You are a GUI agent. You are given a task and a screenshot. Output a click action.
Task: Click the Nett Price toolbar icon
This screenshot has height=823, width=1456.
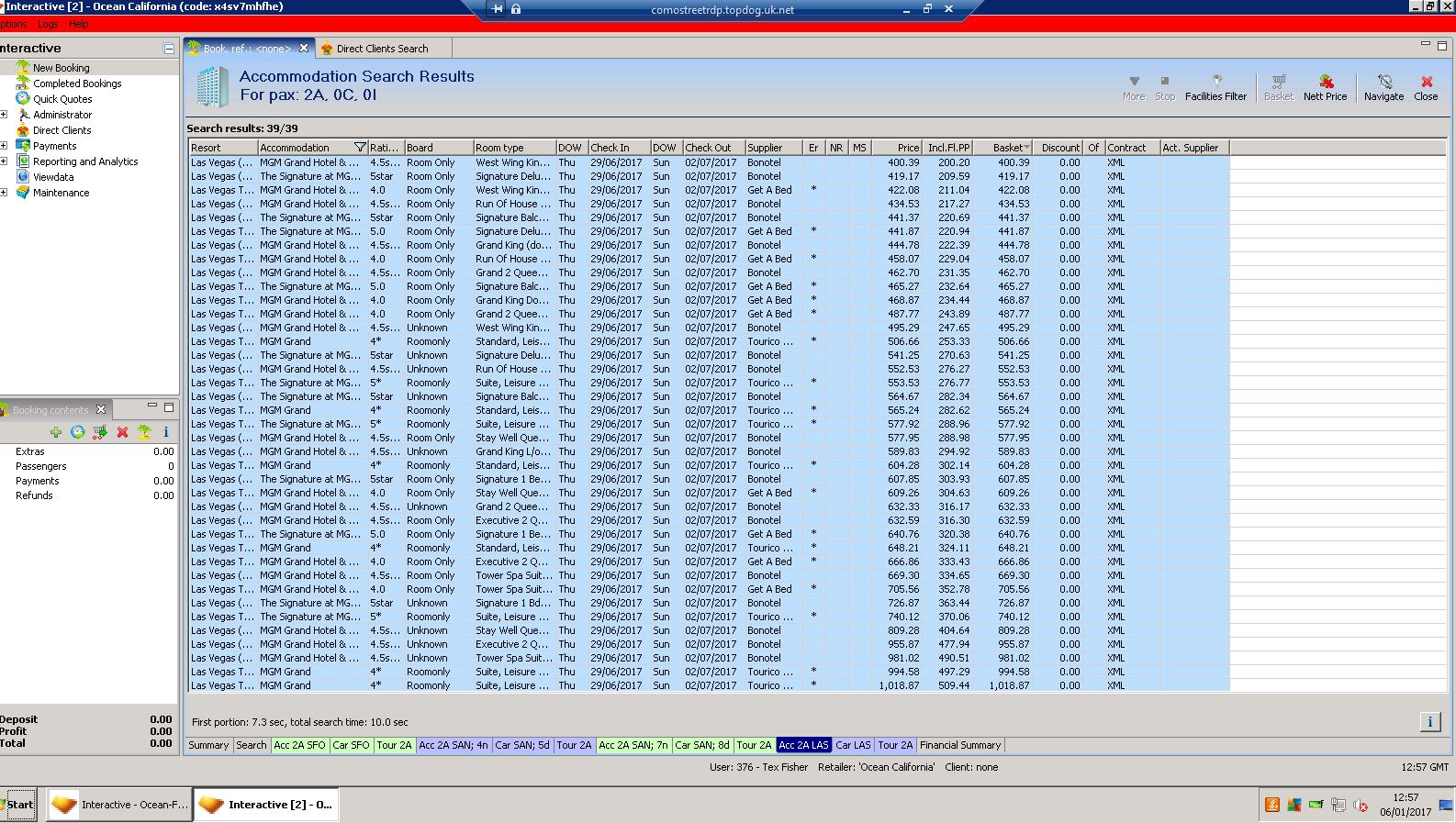click(1325, 87)
